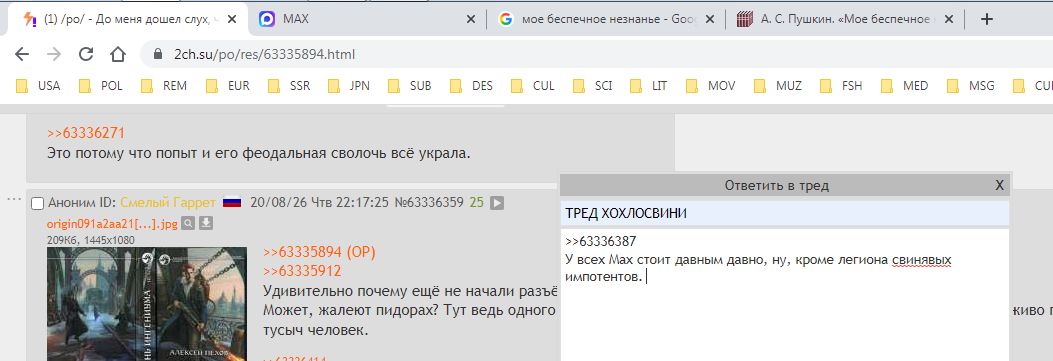1053x361 pixels.
Task: Open the SSR bookmarks folder
Action: [289, 86]
